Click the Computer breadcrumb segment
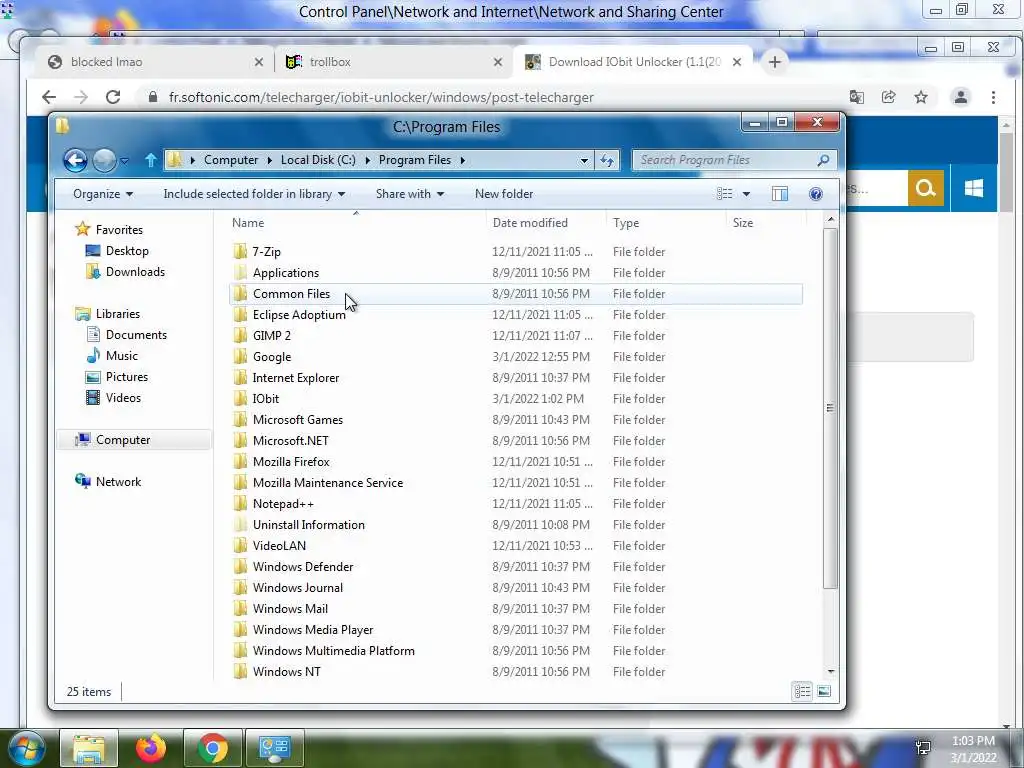This screenshot has height=768, width=1024. pos(231,160)
